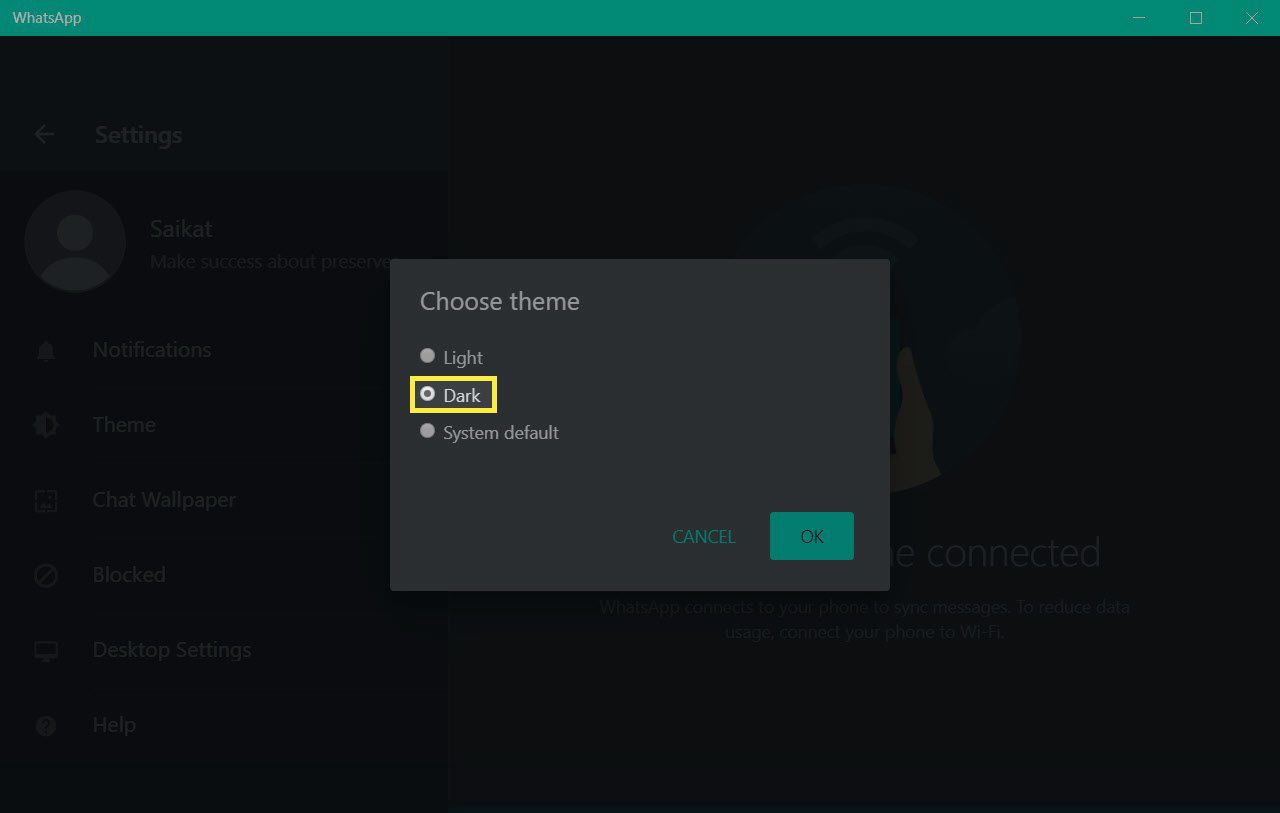Select the Dark theme radio button
1280x813 pixels.
tap(428, 394)
